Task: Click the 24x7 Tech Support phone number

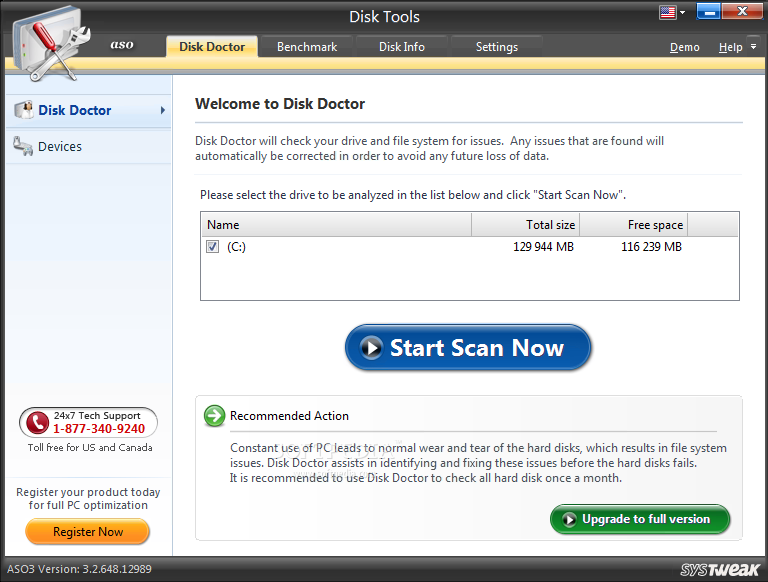Action: click(99, 429)
